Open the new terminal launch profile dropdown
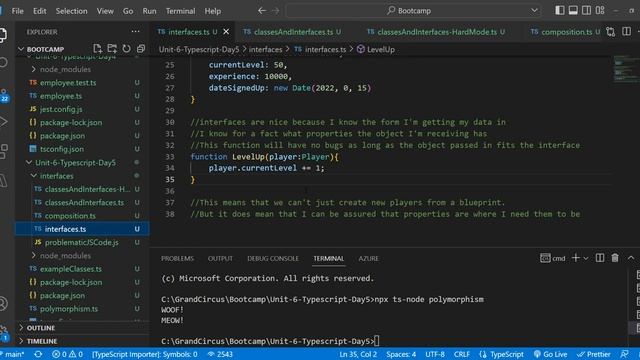 (586, 258)
